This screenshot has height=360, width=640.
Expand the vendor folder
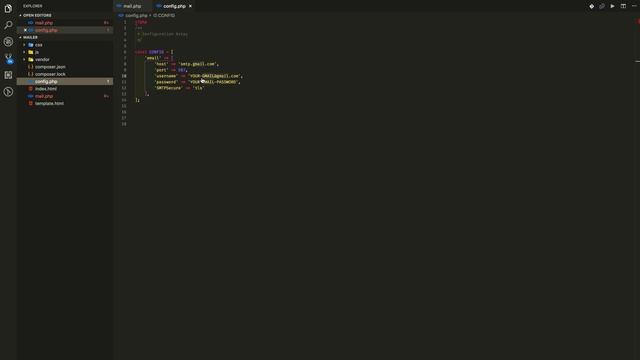(x=42, y=60)
